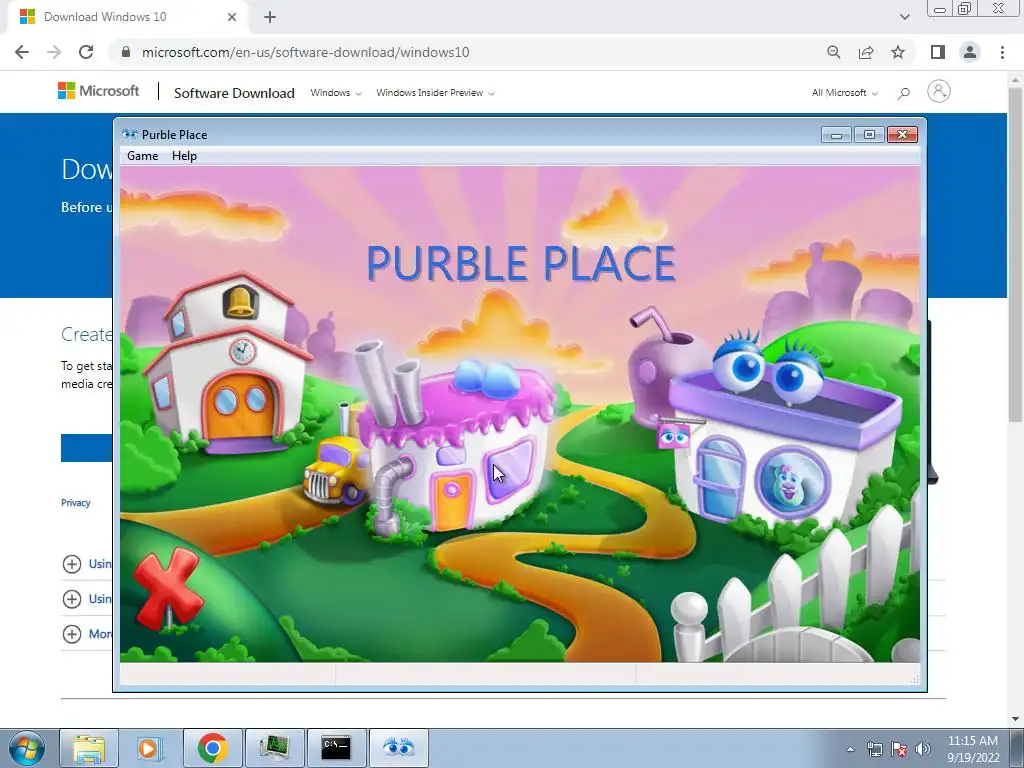Image resolution: width=1024 pixels, height=768 pixels.
Task: Open Chrome profile avatar
Action: [x=970, y=52]
